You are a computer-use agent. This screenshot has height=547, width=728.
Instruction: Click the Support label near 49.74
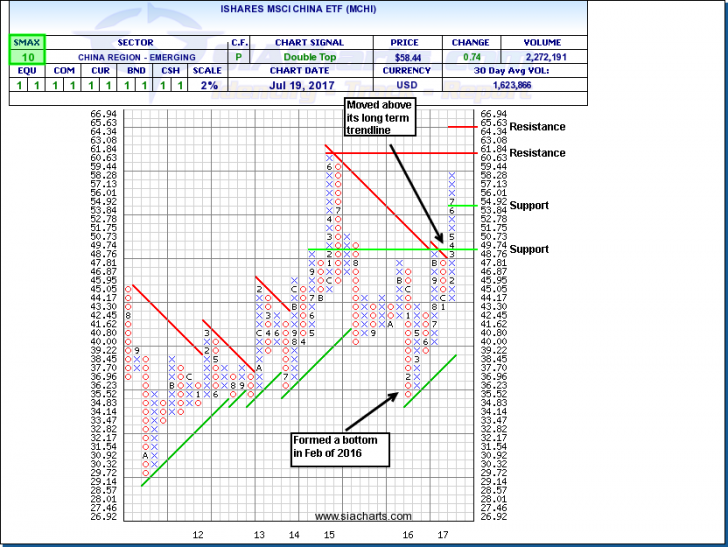529,249
